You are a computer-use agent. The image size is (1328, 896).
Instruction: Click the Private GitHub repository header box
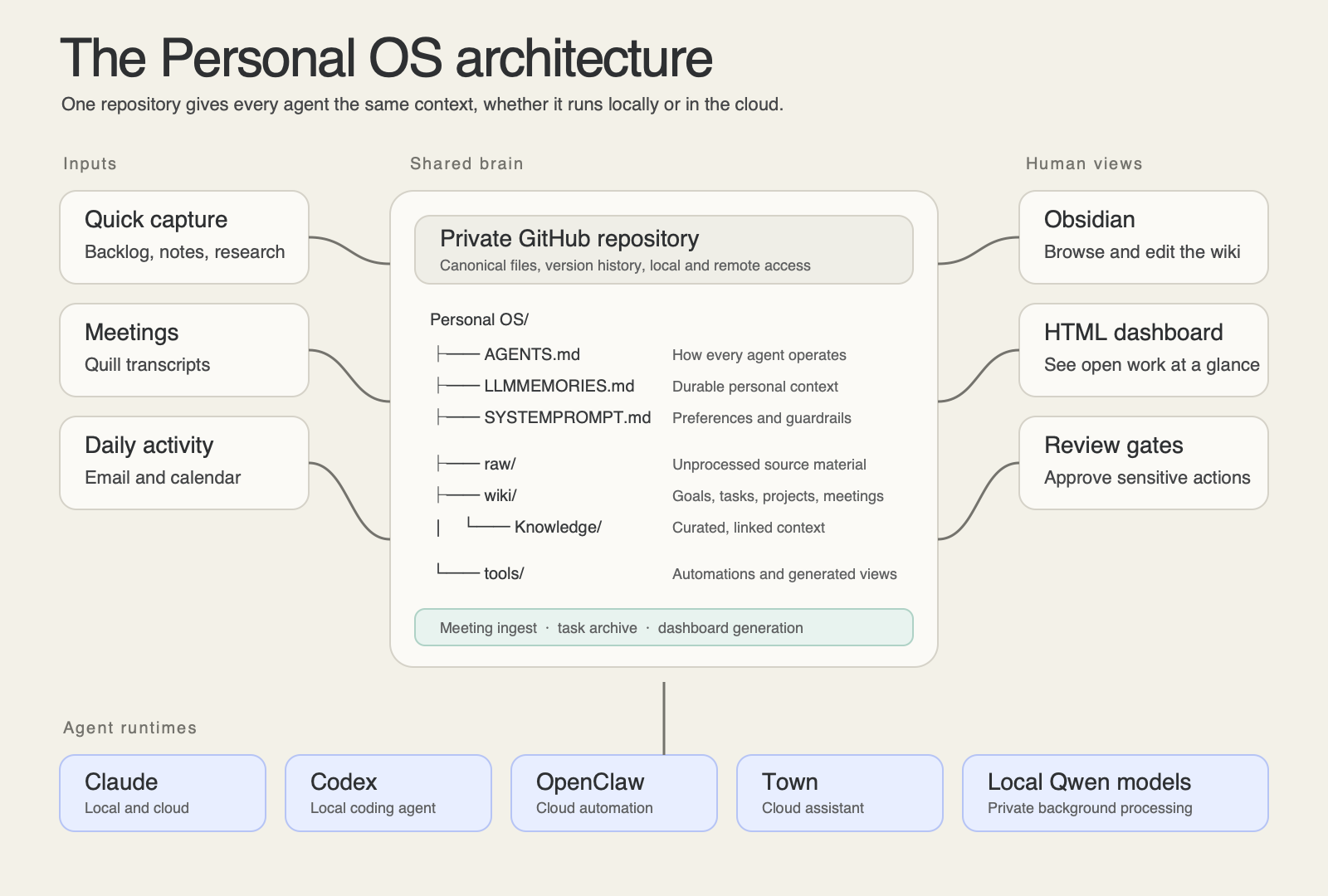coord(664,250)
